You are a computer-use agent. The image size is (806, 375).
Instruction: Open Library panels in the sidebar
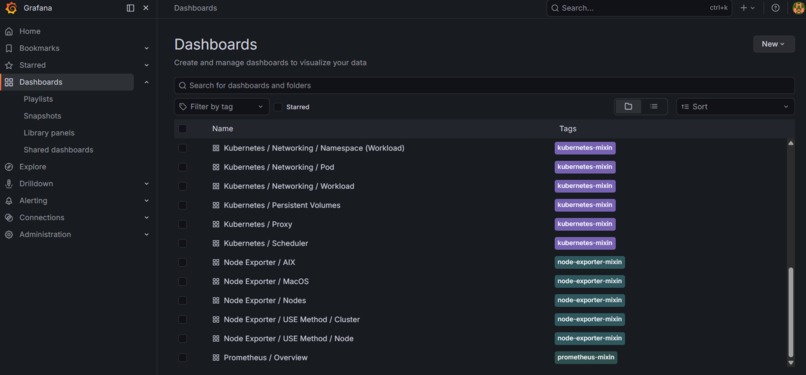pyautogui.click(x=49, y=133)
